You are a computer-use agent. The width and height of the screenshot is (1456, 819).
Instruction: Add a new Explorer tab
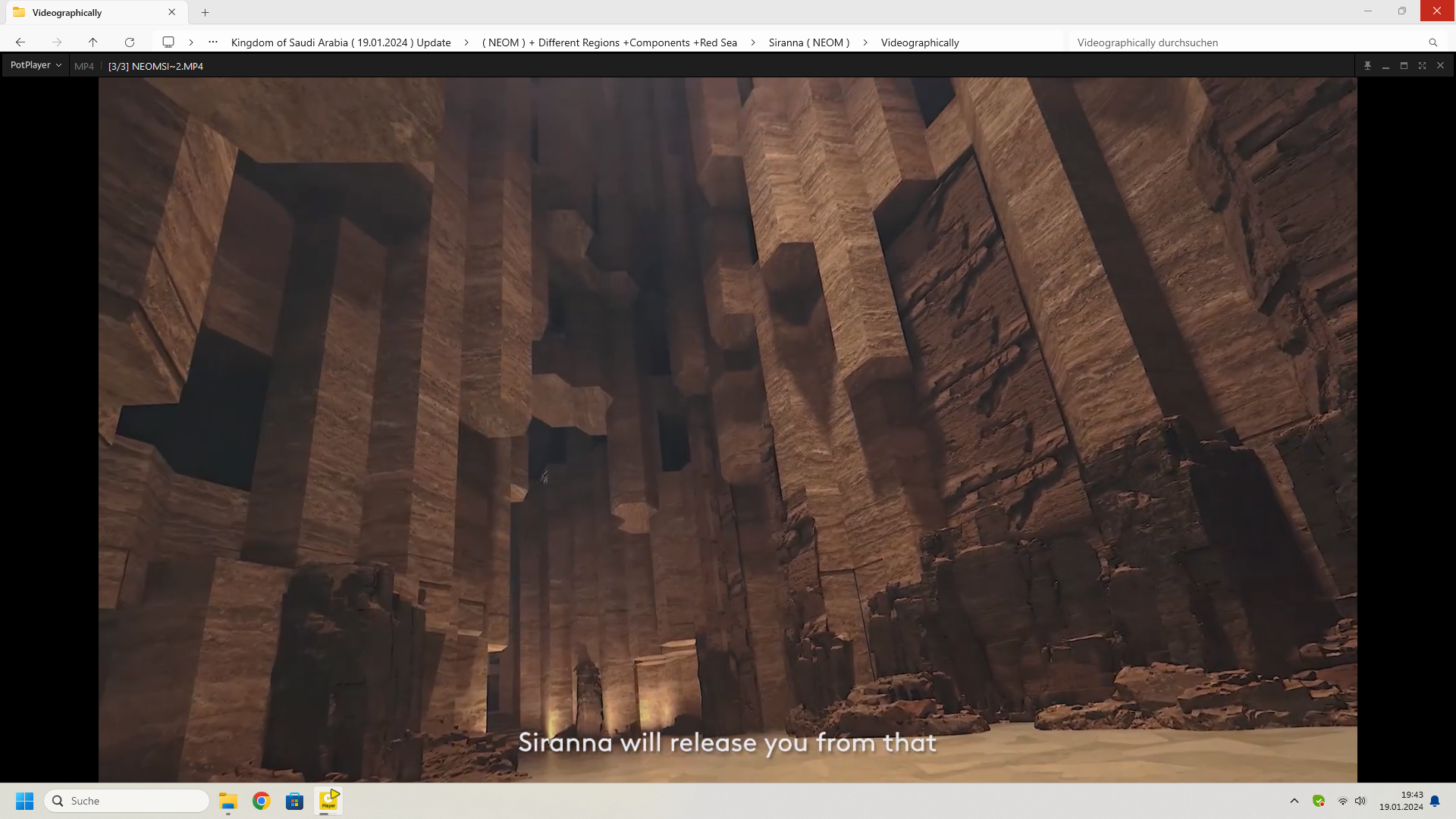(205, 12)
